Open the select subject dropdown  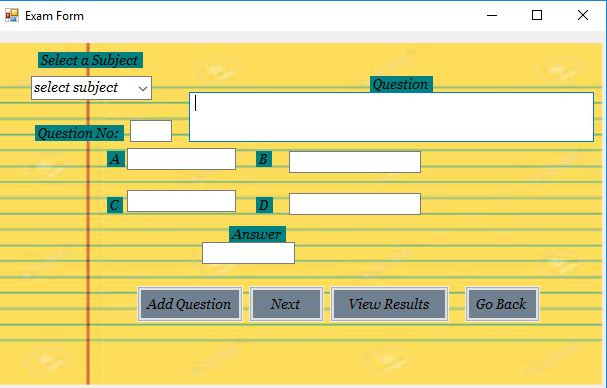(x=91, y=88)
